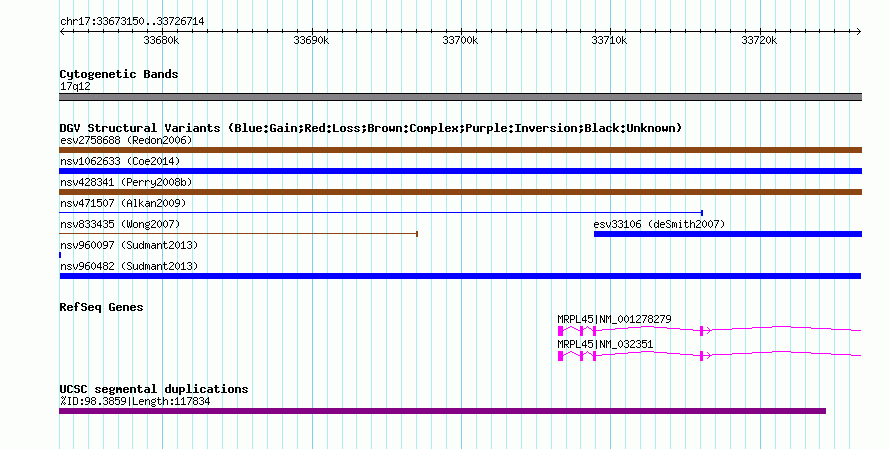This screenshot has height=449, width=890.
Task: Click the 33710k ruler tick label
Action: point(609,40)
